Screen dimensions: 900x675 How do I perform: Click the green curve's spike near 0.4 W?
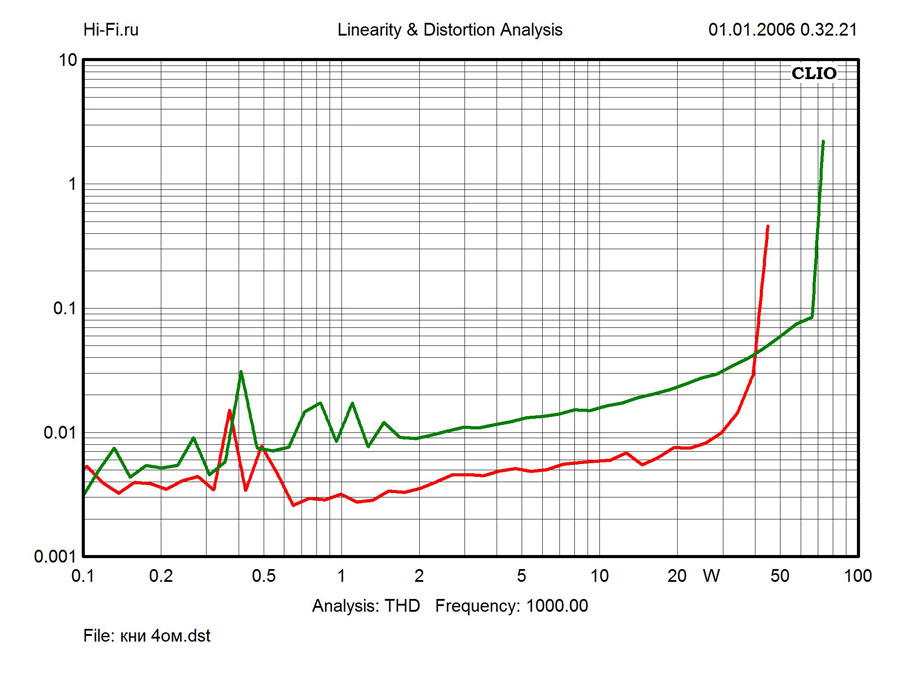point(241,372)
